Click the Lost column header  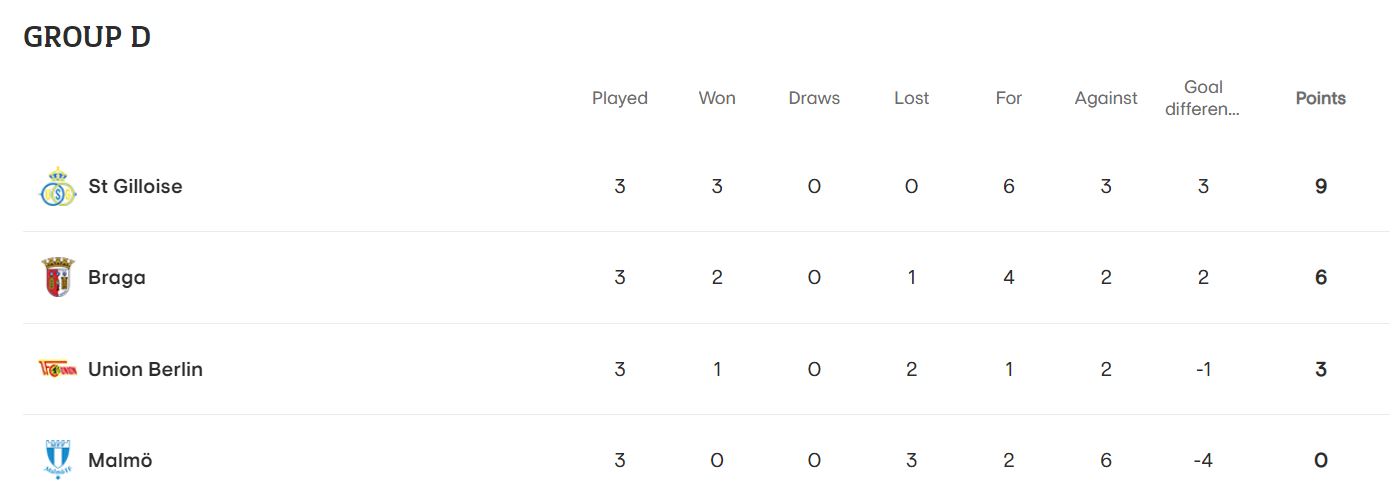tap(911, 98)
